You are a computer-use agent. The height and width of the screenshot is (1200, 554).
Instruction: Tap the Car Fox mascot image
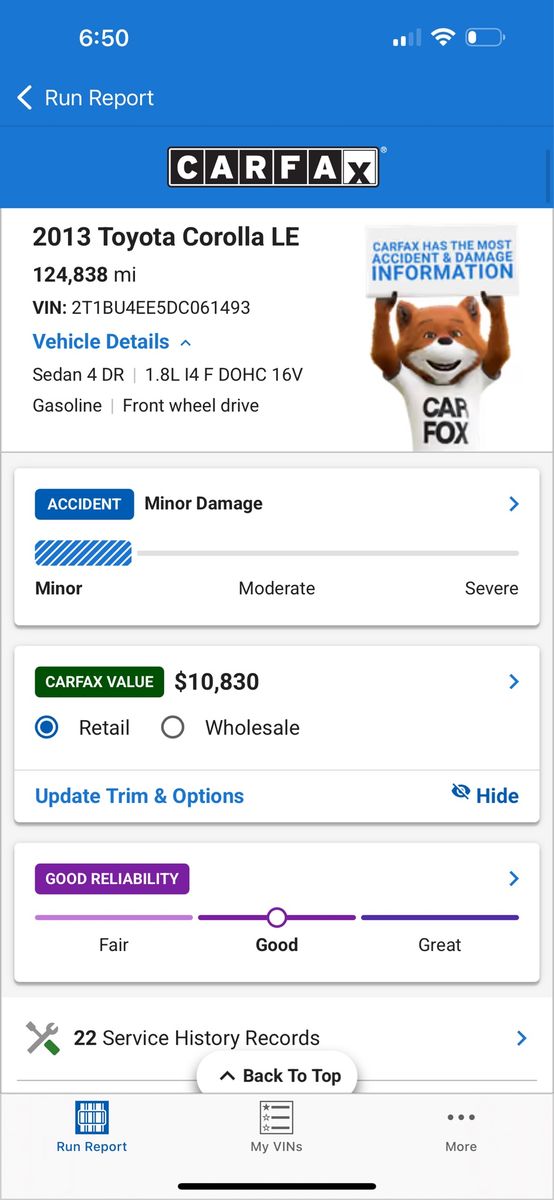click(441, 338)
